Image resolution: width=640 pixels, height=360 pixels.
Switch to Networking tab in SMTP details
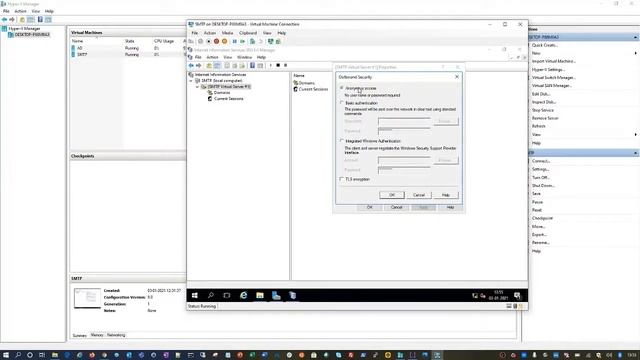tap(116, 335)
